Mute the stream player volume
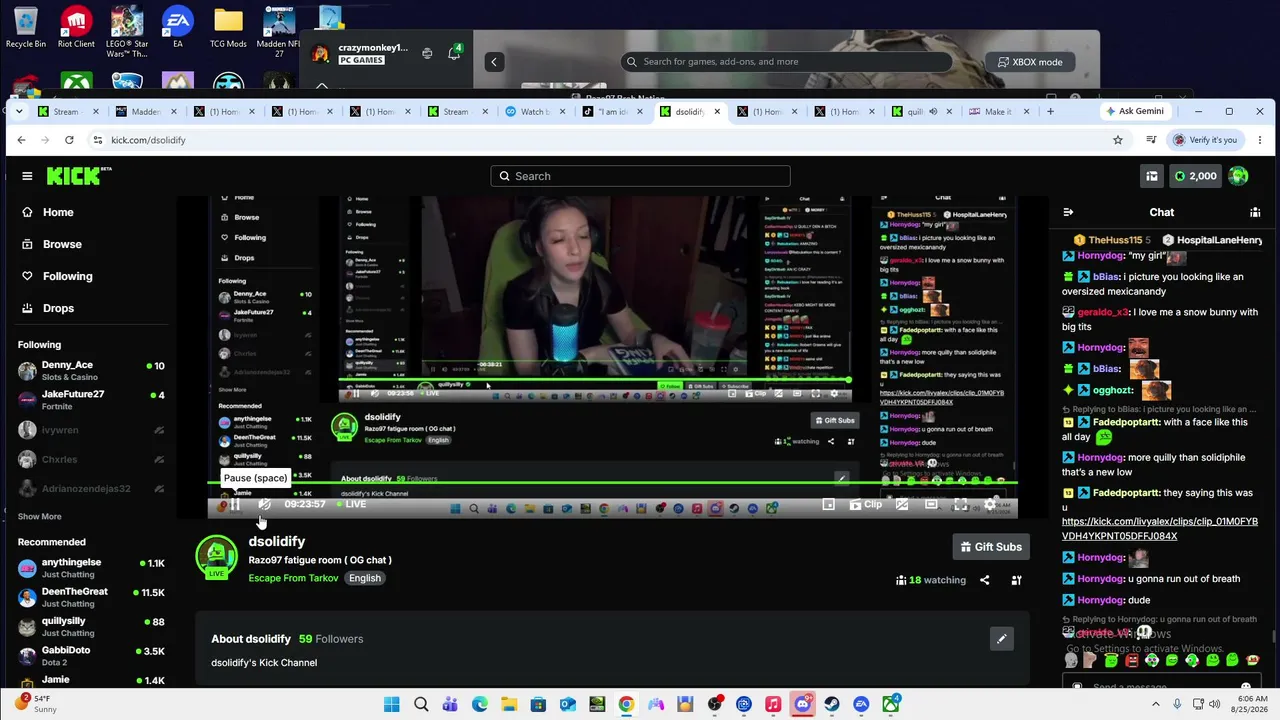This screenshot has height=720, width=1280. (x=264, y=505)
